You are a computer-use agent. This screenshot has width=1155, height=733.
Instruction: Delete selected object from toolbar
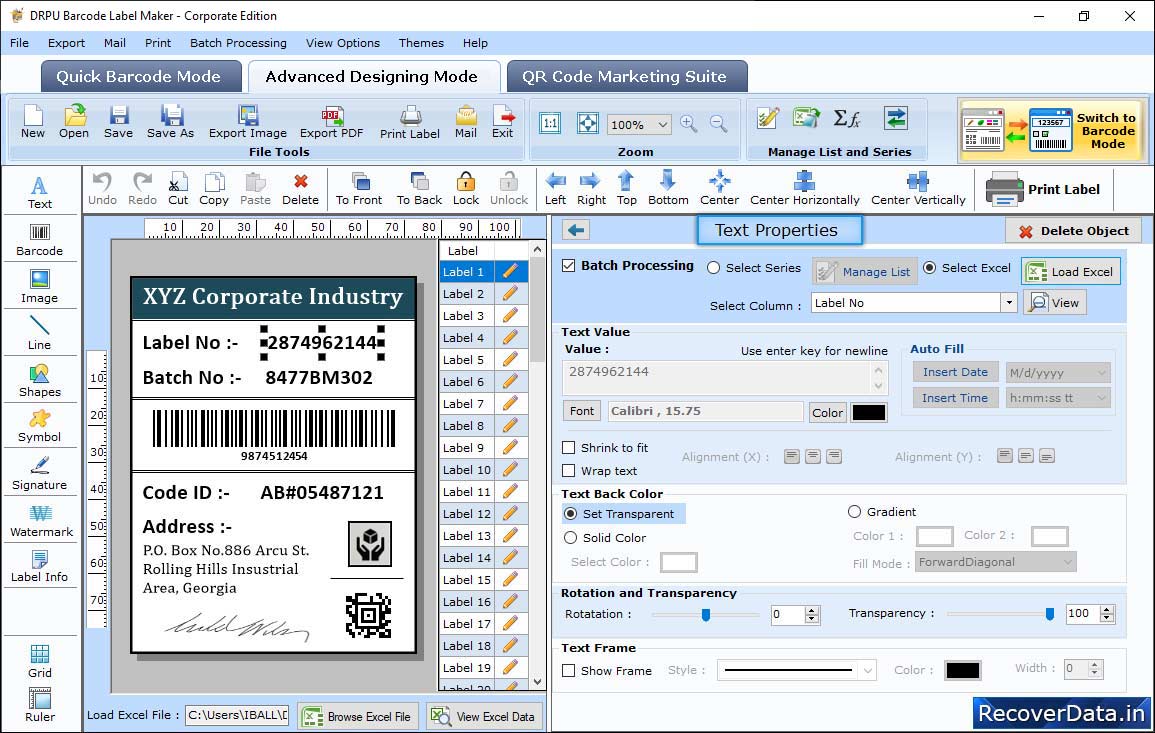point(301,189)
